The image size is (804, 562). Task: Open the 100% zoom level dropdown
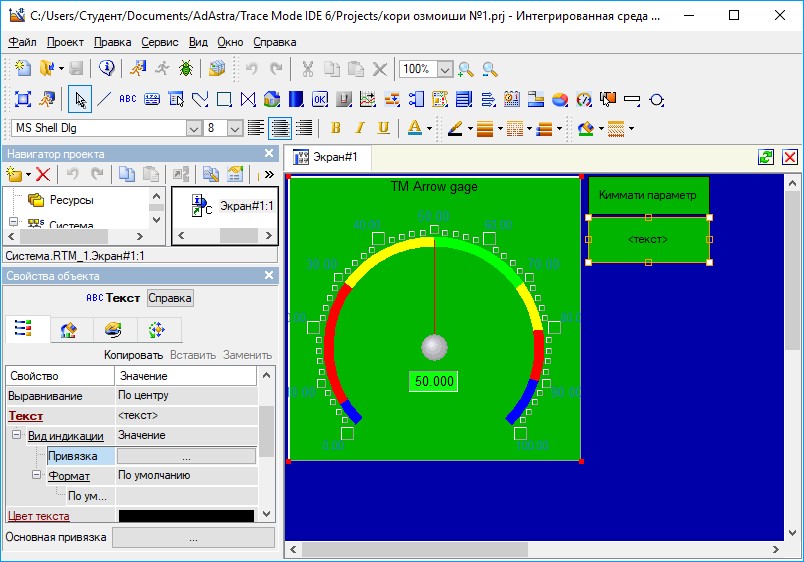tap(444, 69)
